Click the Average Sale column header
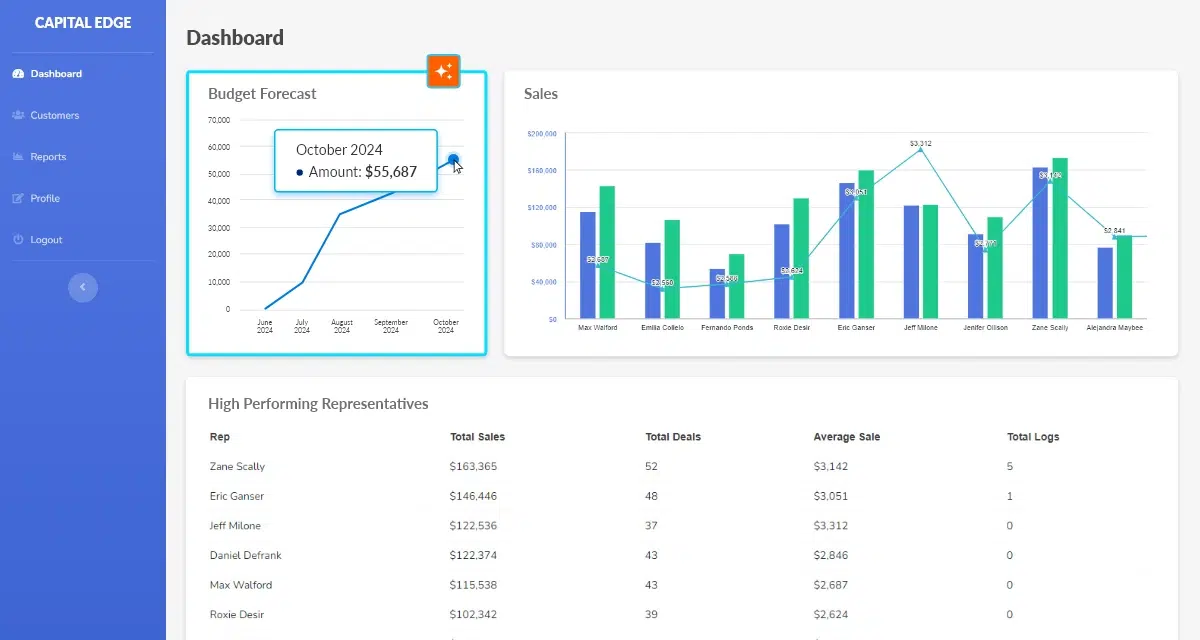The image size is (1200, 640). pyautogui.click(x=846, y=437)
